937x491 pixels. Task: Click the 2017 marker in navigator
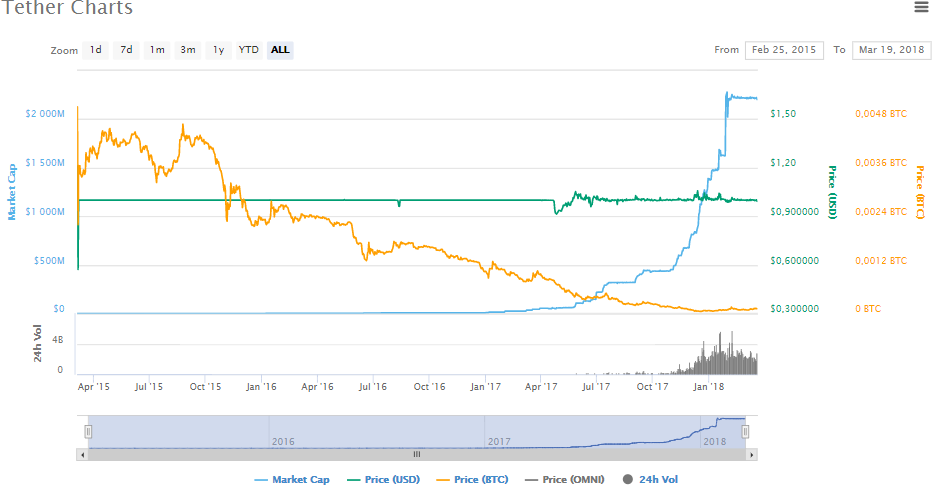[x=499, y=441]
